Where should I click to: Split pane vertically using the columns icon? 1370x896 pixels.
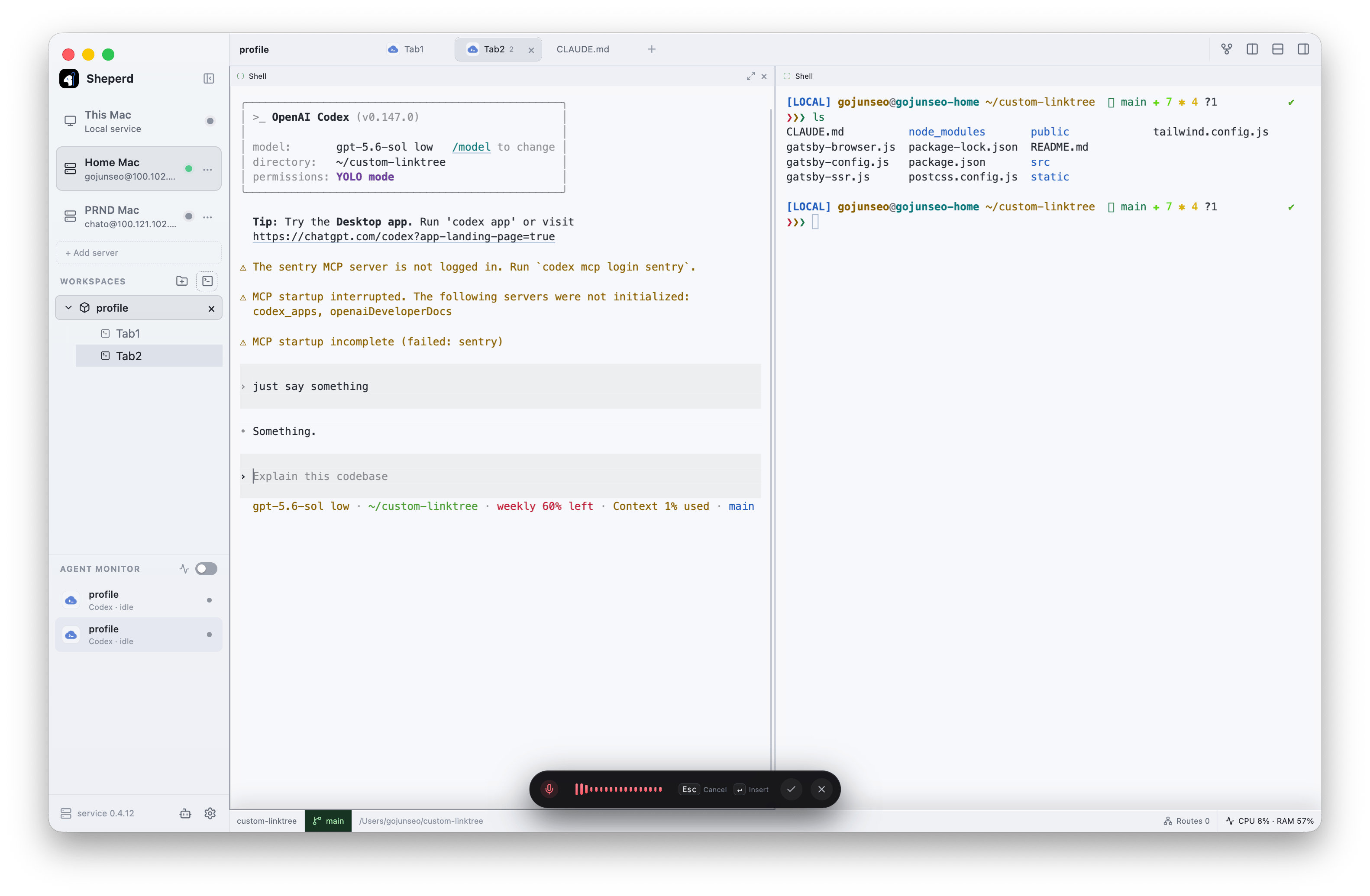point(1252,49)
